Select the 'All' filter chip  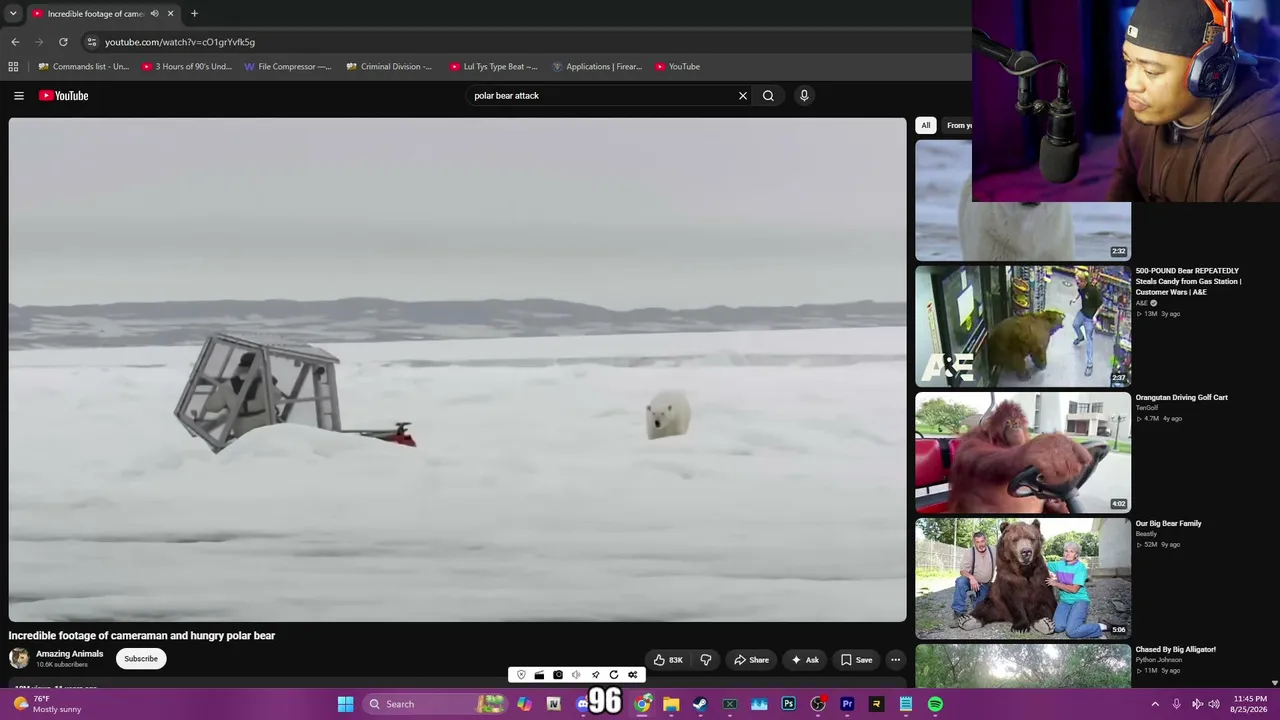coord(926,125)
